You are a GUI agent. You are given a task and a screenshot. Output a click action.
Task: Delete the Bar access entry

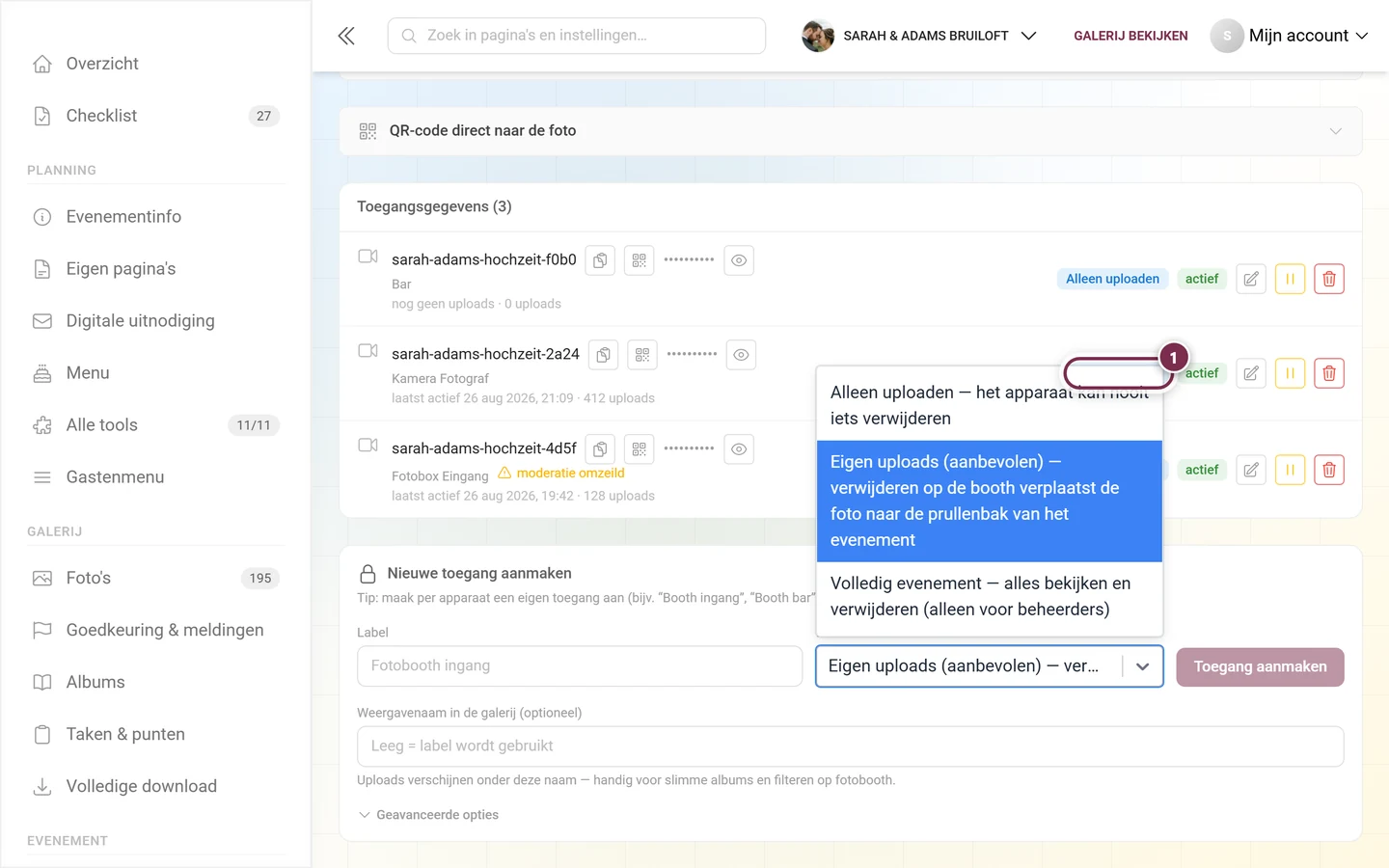[1329, 279]
